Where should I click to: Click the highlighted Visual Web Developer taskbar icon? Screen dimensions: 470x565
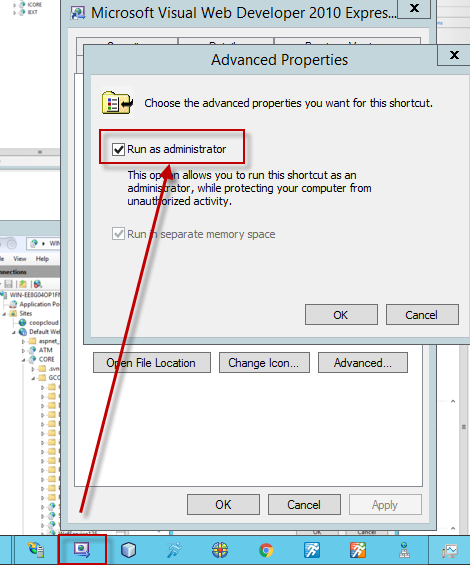(82, 550)
